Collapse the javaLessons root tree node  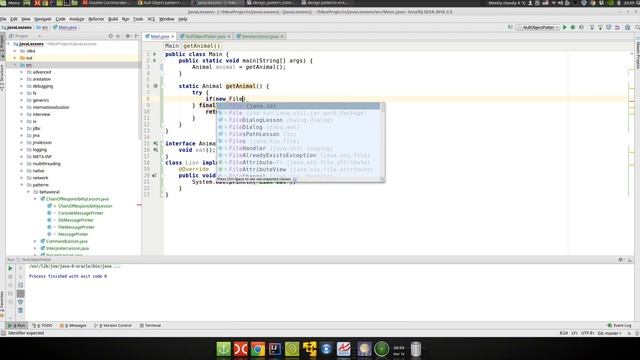tap(9, 44)
